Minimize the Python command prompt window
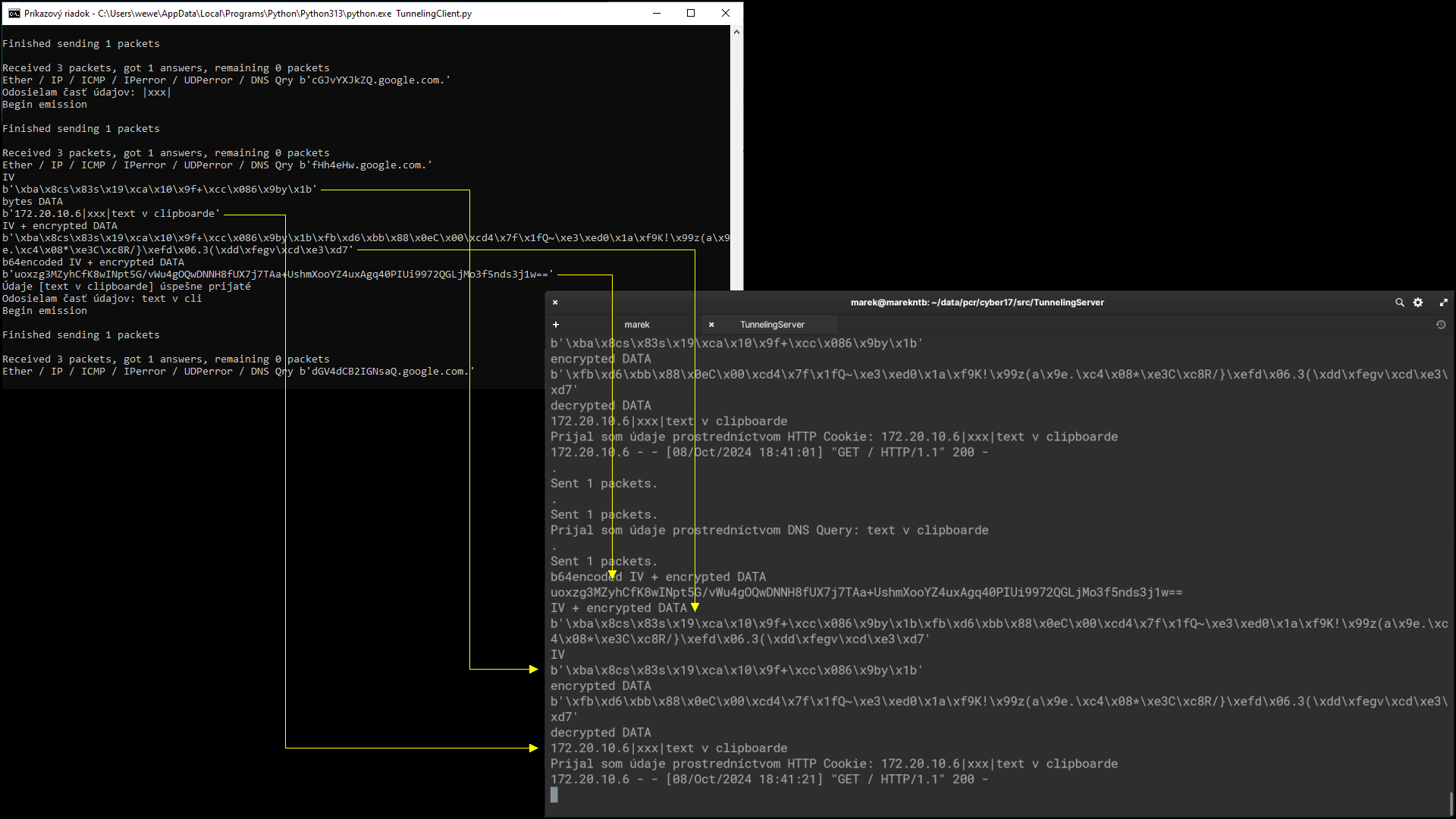The width and height of the screenshot is (1456, 819). [657, 13]
